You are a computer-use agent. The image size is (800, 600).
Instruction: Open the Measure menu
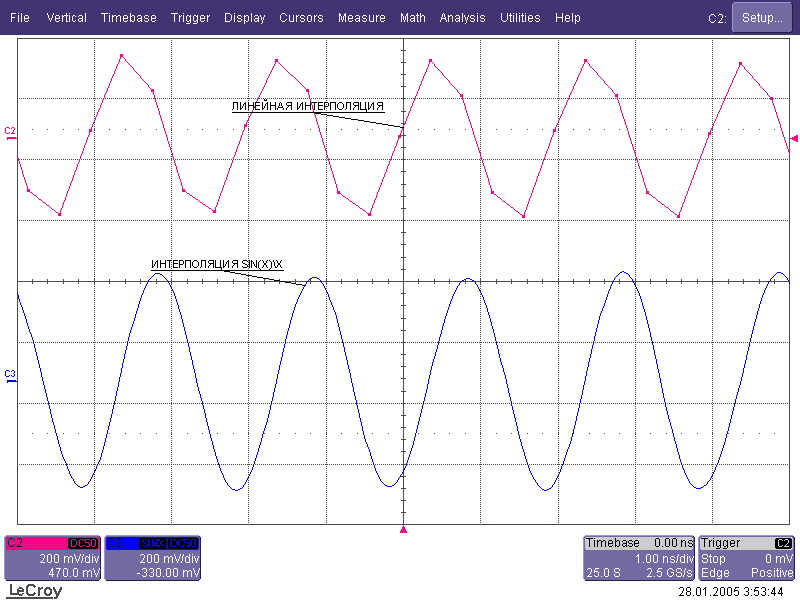pos(361,18)
